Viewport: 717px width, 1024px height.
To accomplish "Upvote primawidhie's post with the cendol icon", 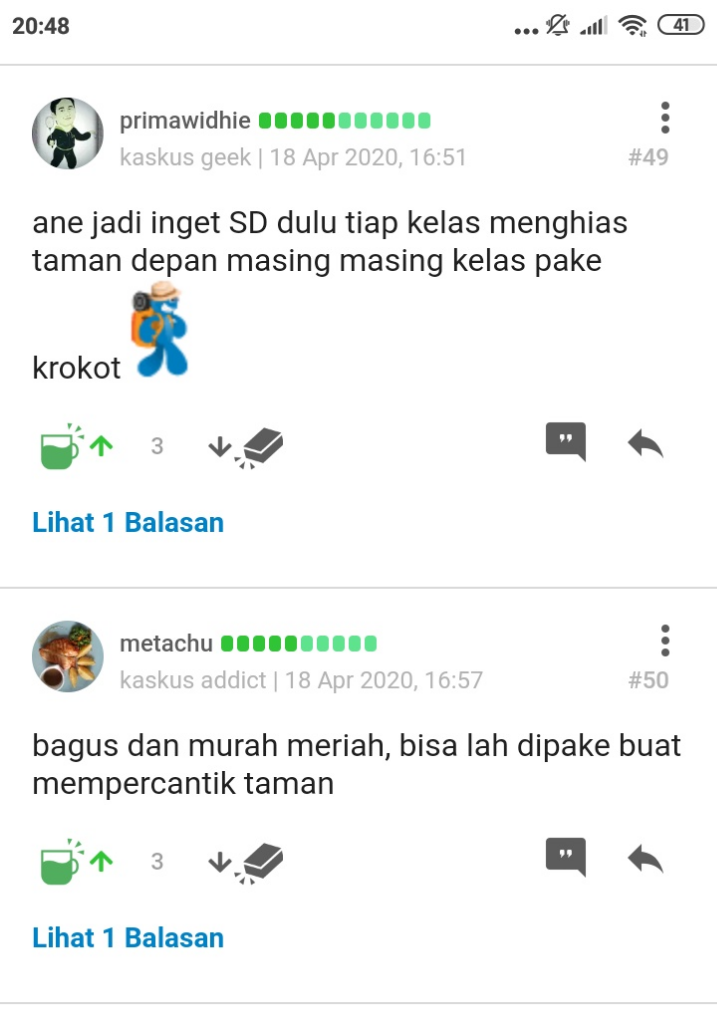I will coord(76,447).
